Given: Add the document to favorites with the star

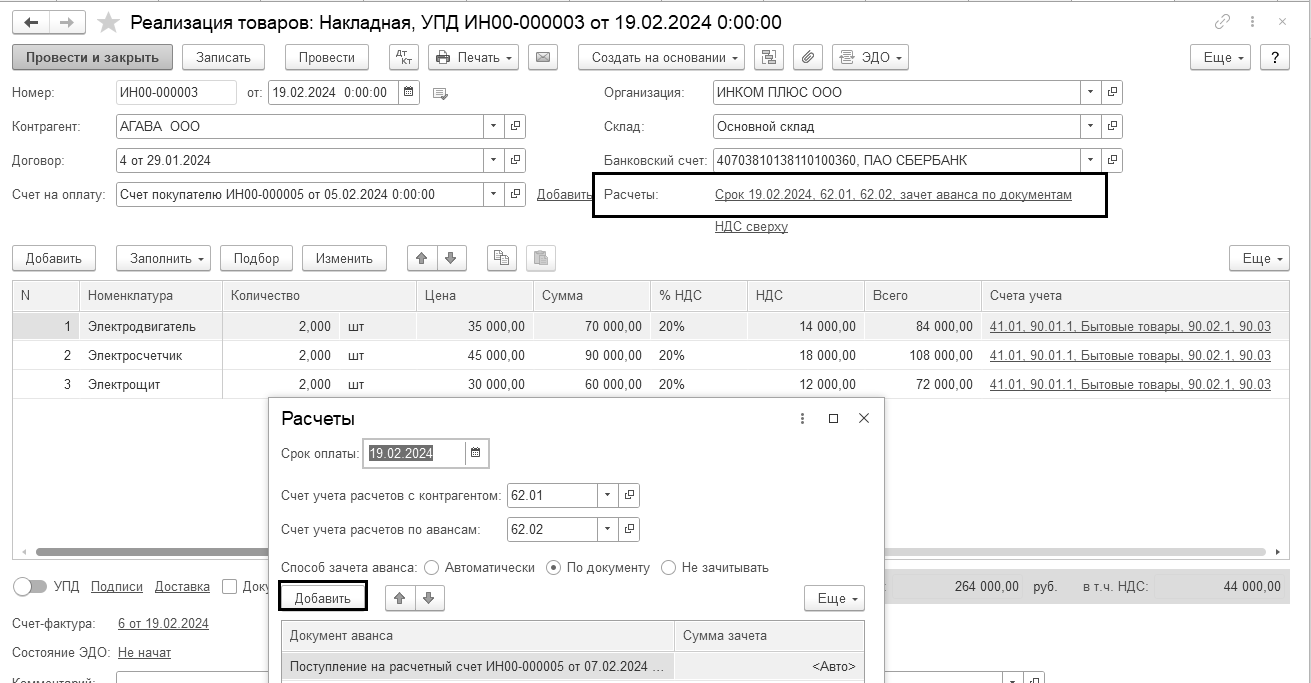Looking at the screenshot, I should pos(109,22).
